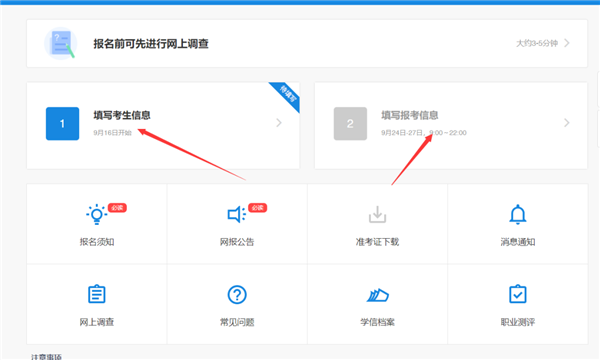Click 报名前可先进行网上调查 banner text
Screen dimensions: 600x360
tap(151, 44)
